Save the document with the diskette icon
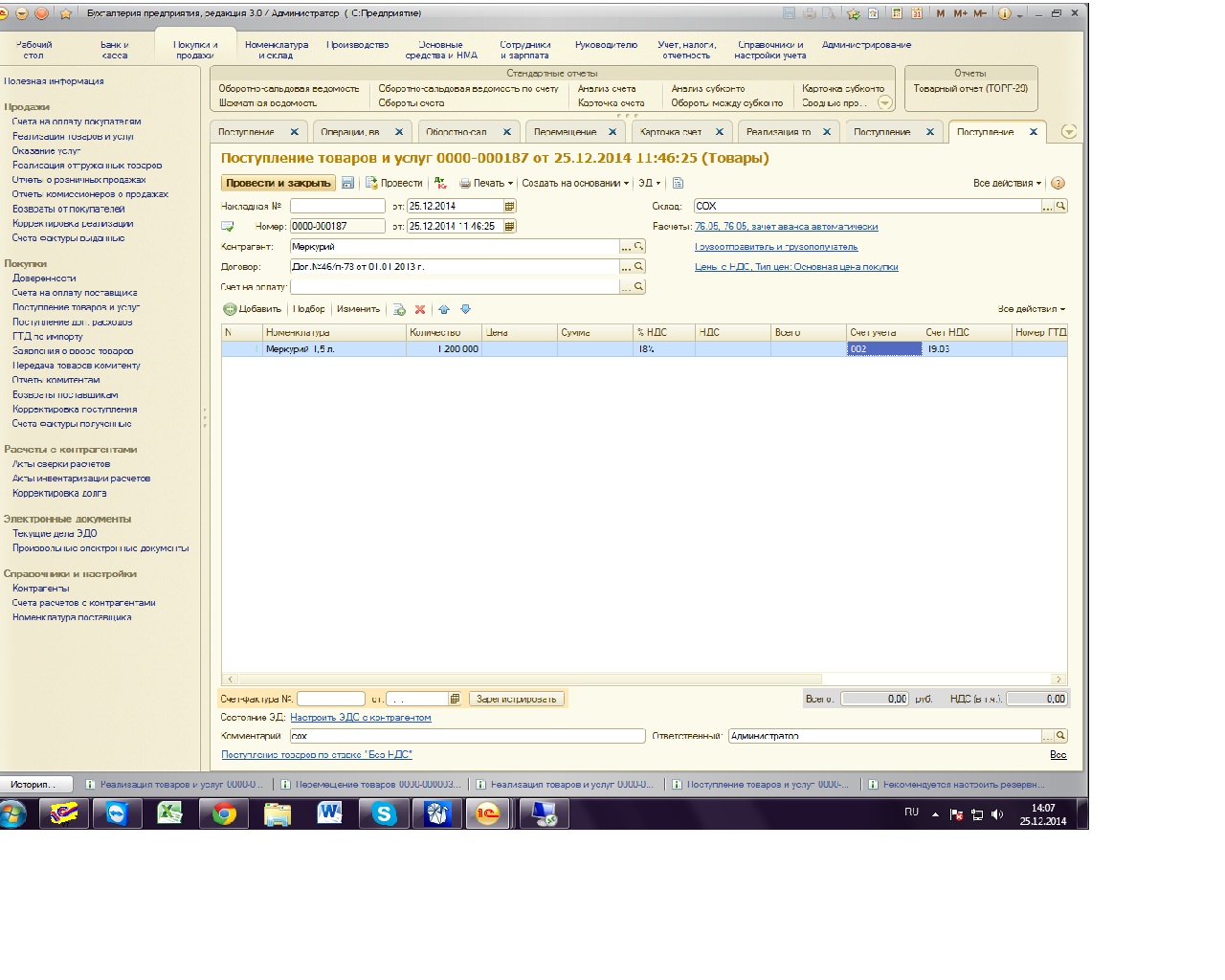 (347, 183)
